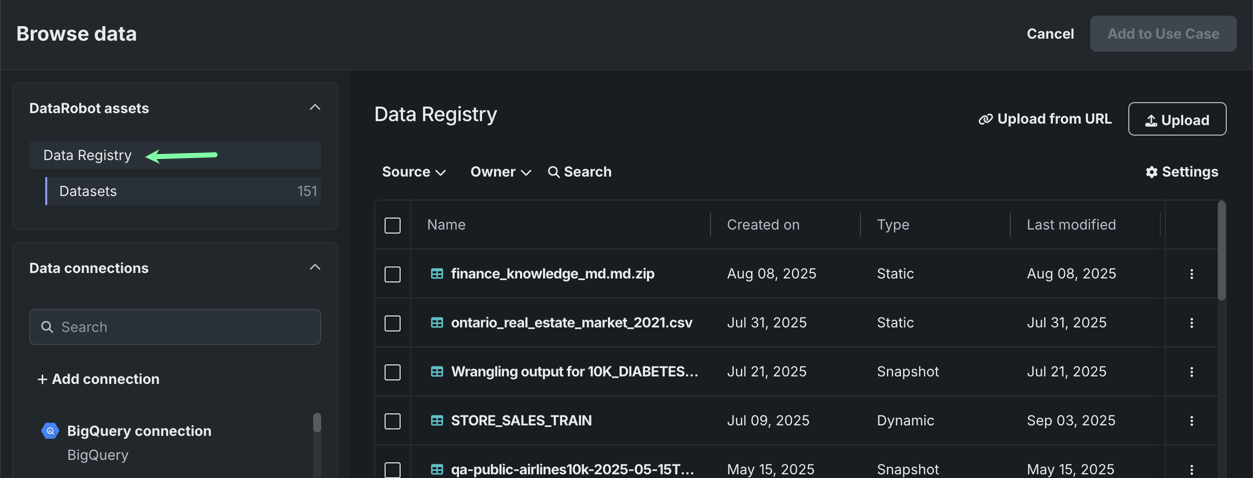Collapse the Data connections section
This screenshot has height=478, width=1253.
pos(315,268)
